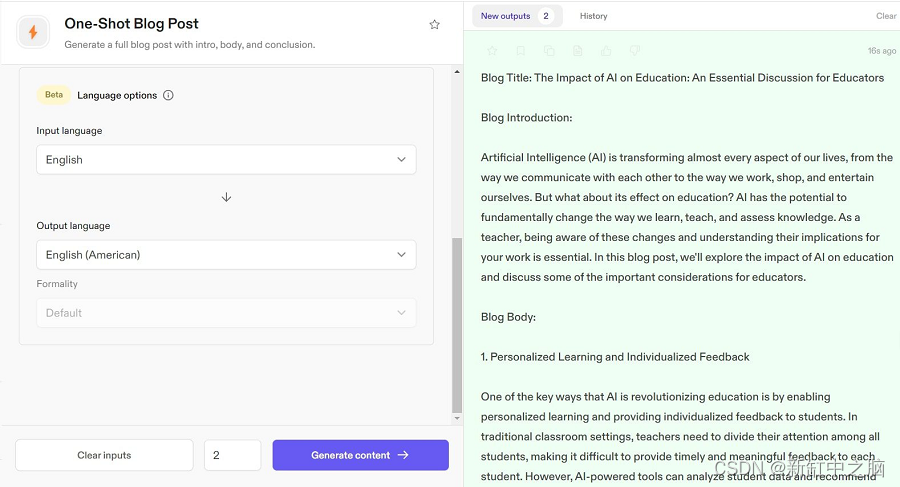Open the Formality Default dropdown

pos(226,313)
